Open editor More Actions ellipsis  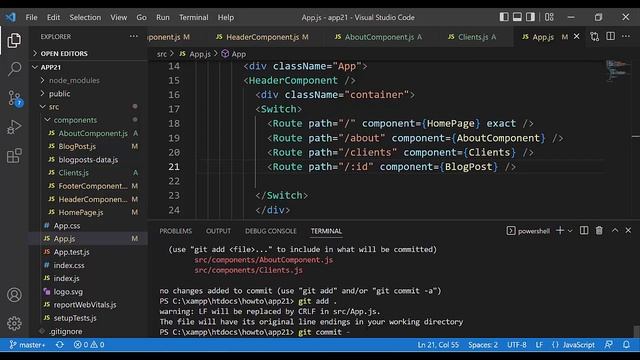(626, 36)
